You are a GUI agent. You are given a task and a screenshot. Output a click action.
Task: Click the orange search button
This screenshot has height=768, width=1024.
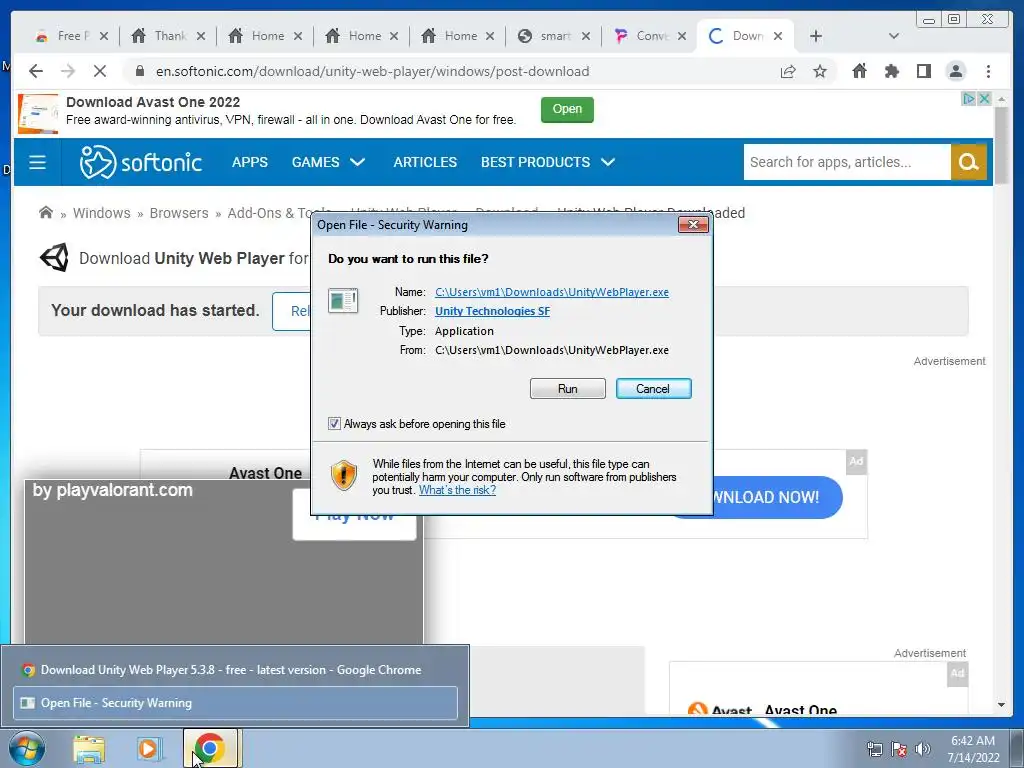pos(968,162)
